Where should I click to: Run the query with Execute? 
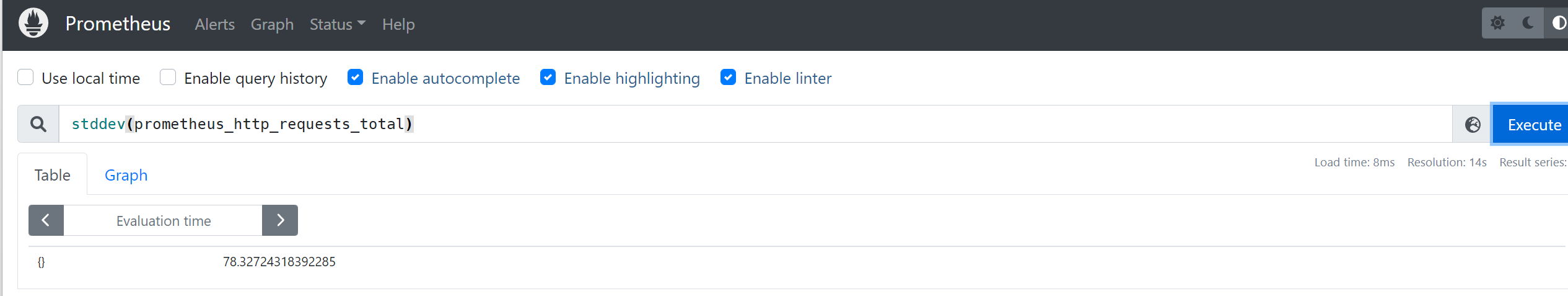click(x=1530, y=125)
